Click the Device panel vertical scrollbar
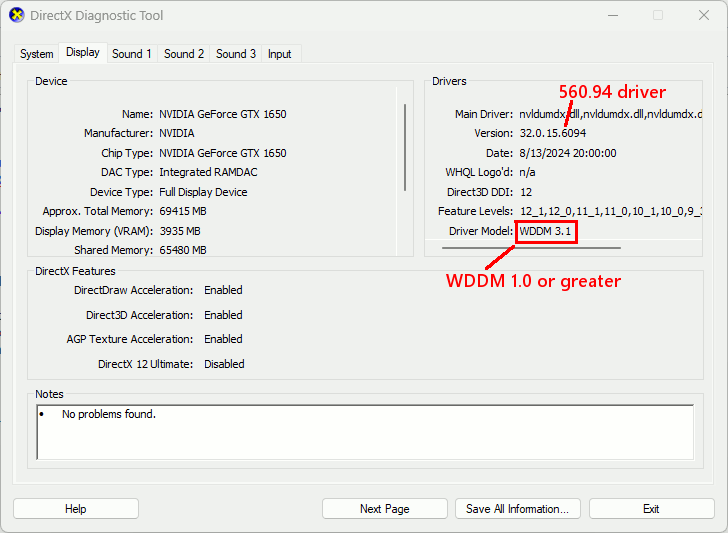 point(405,148)
